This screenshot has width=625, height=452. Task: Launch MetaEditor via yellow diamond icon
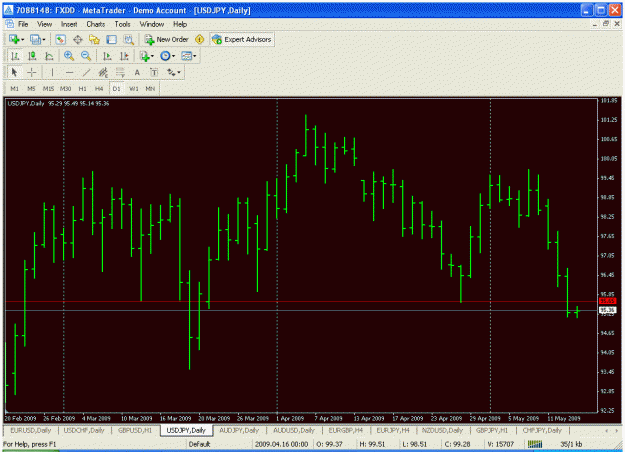[x=199, y=39]
